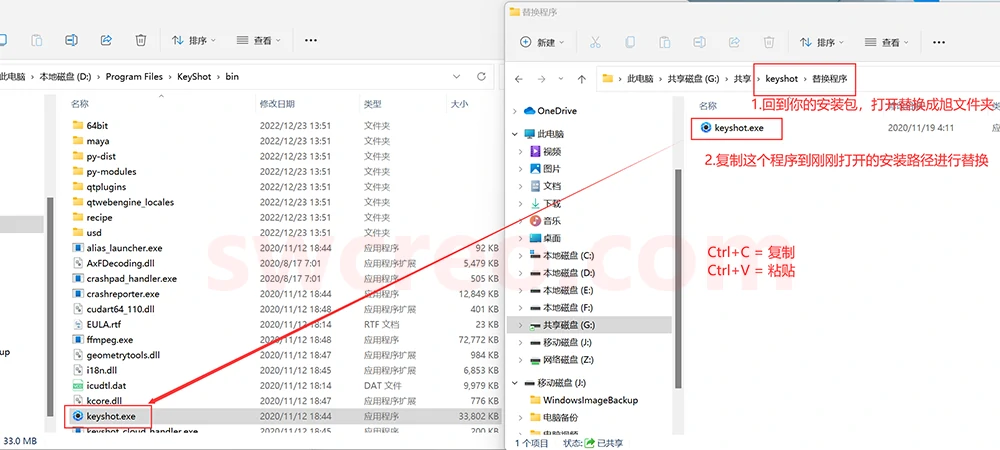Open 新建 dropdown in 替换程序 window
The image size is (1000, 450).
(542, 42)
